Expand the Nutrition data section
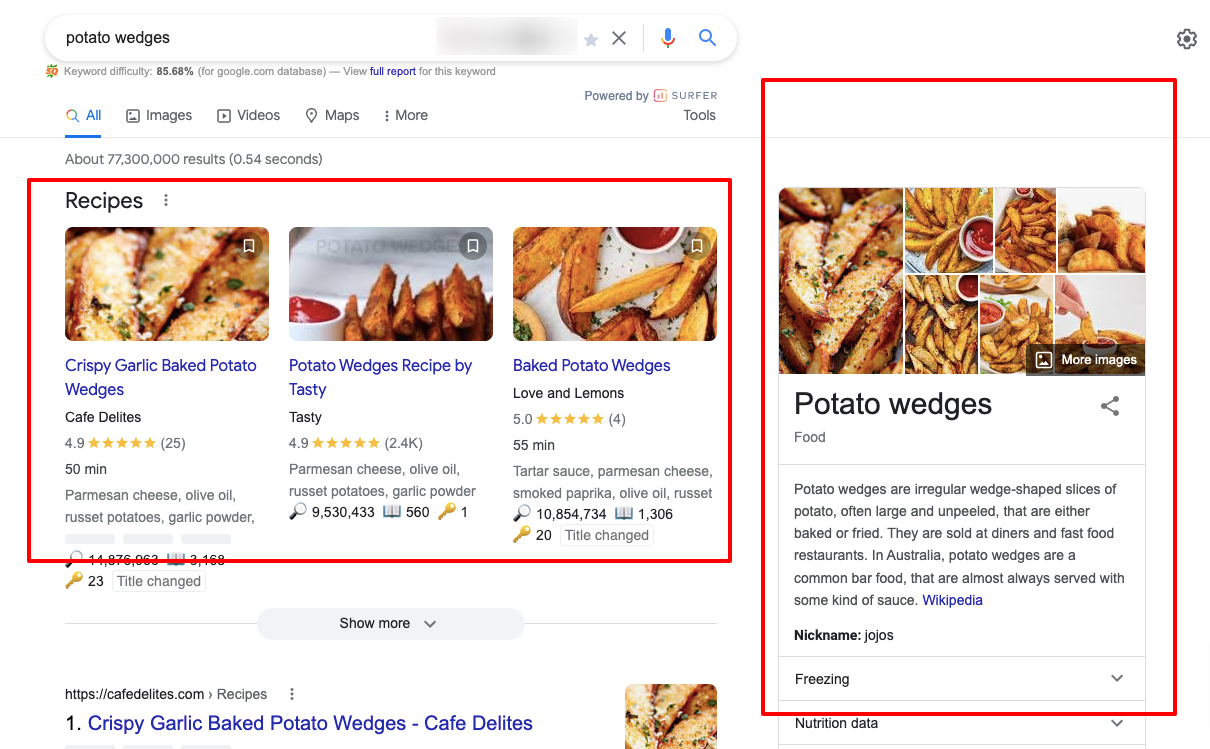 pyautogui.click(x=1116, y=722)
